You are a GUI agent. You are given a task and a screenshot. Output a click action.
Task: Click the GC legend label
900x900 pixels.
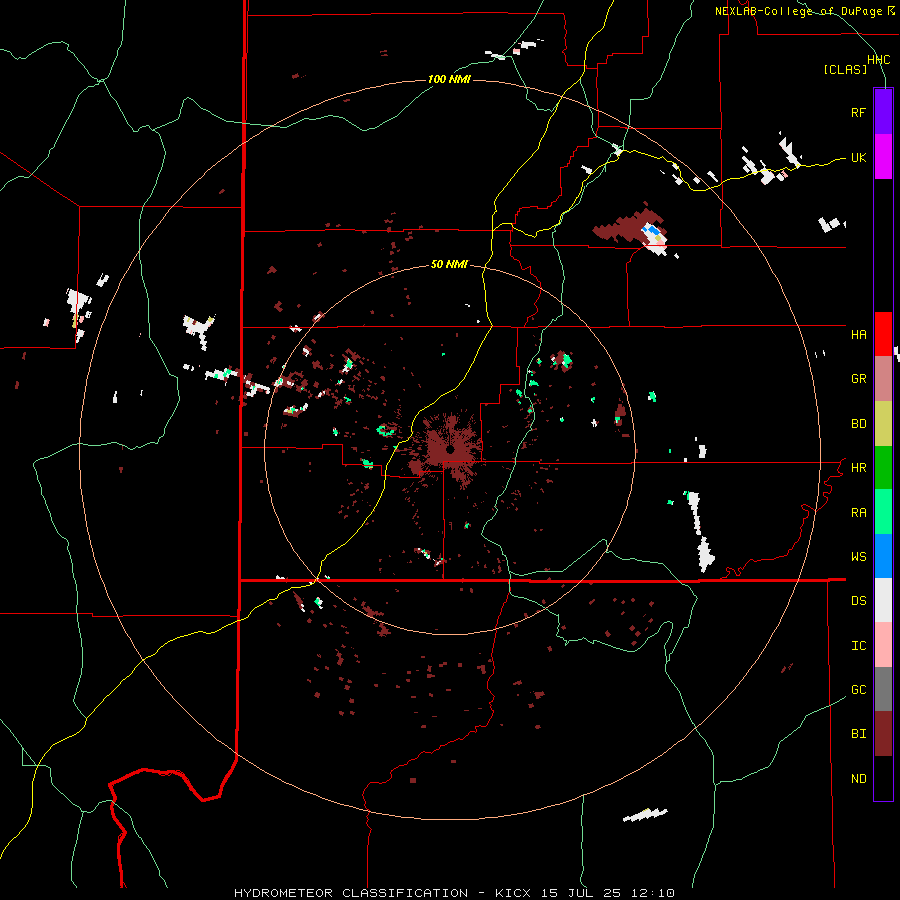858,690
